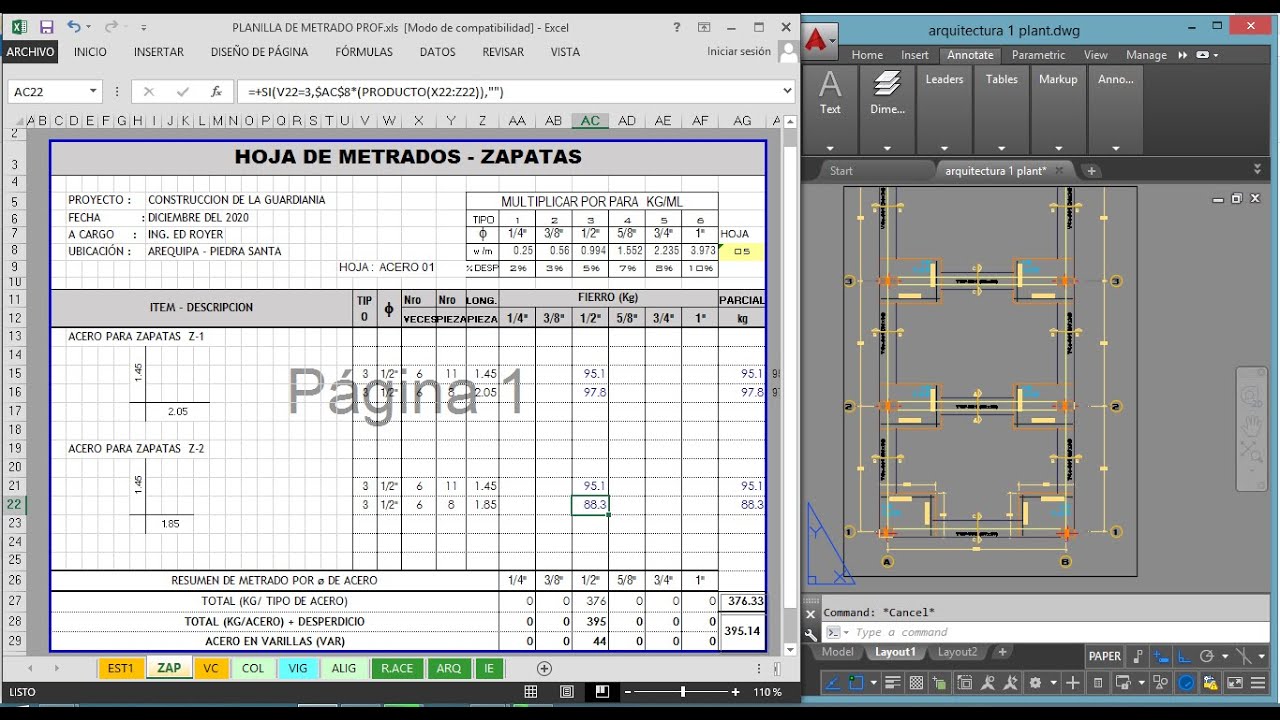Open ribbon display options in Excel
Screen dimensions: 1280x720
point(705,27)
